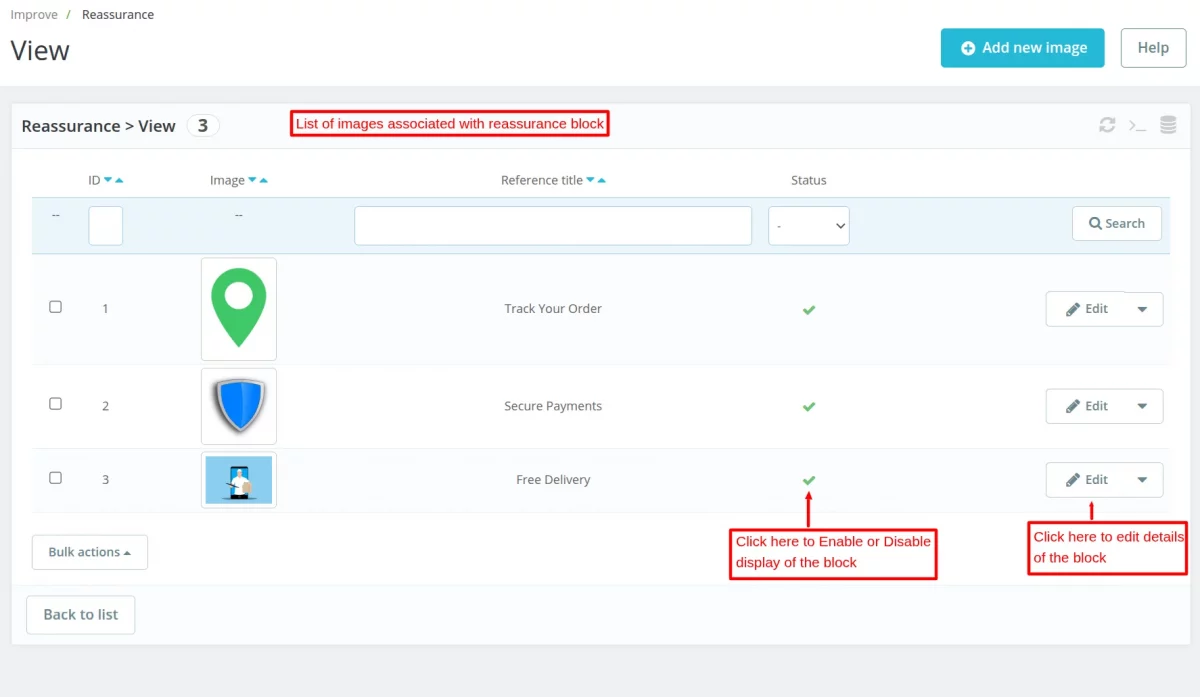Go Back to list
Viewport: 1200px width, 697px height.
pyautogui.click(x=81, y=615)
